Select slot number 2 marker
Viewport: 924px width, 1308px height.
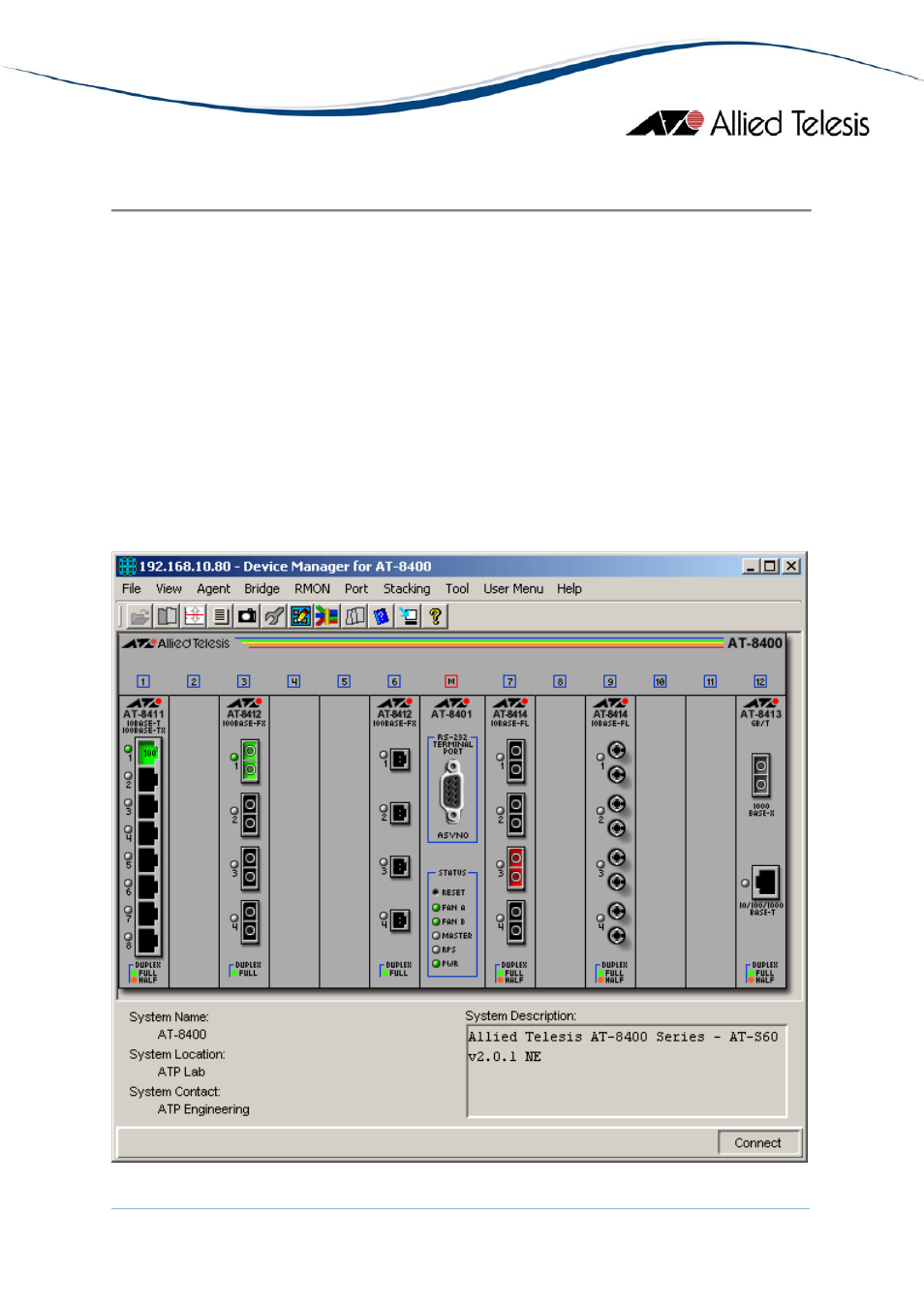coord(194,681)
